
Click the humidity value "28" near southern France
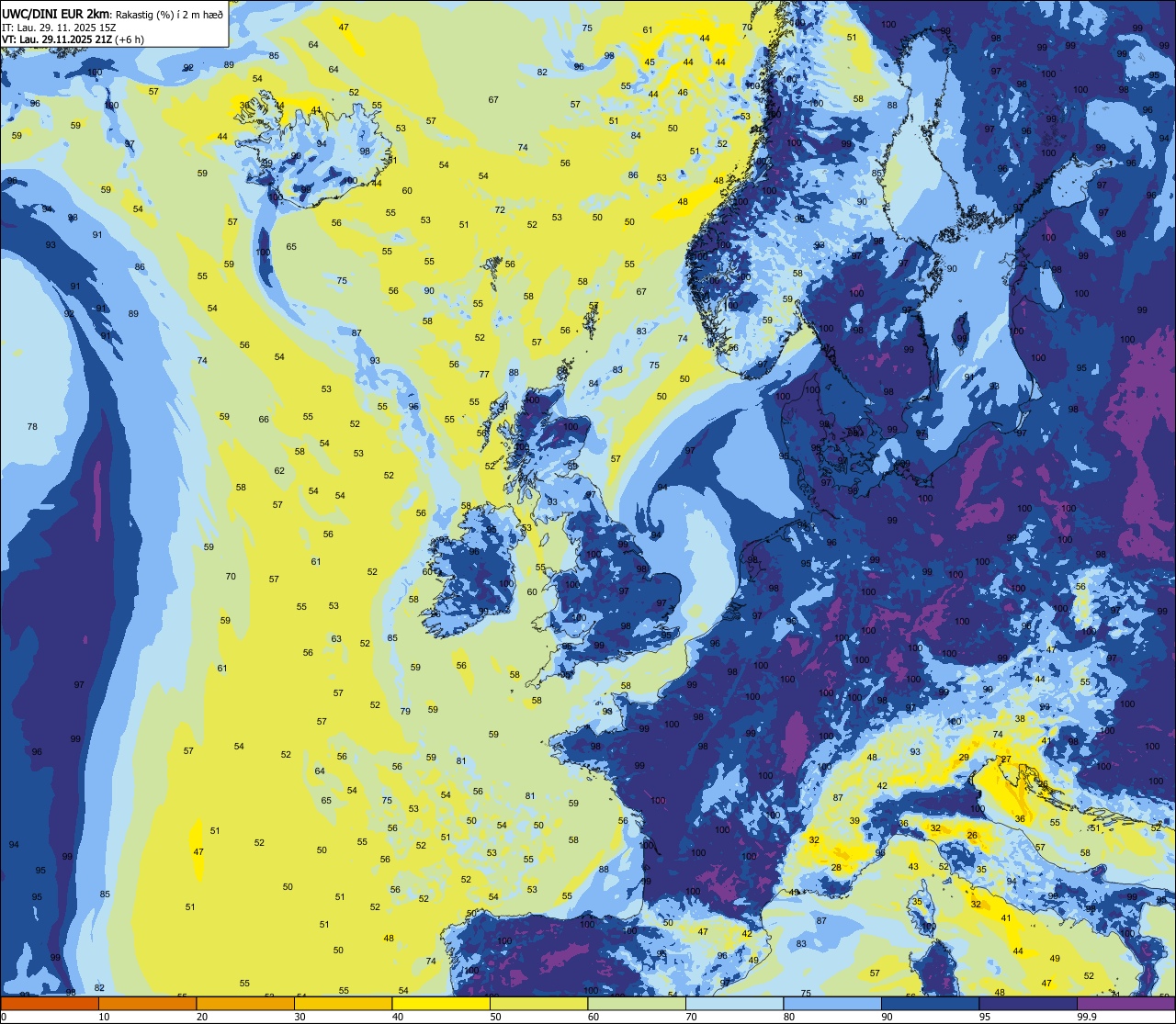[x=836, y=868]
